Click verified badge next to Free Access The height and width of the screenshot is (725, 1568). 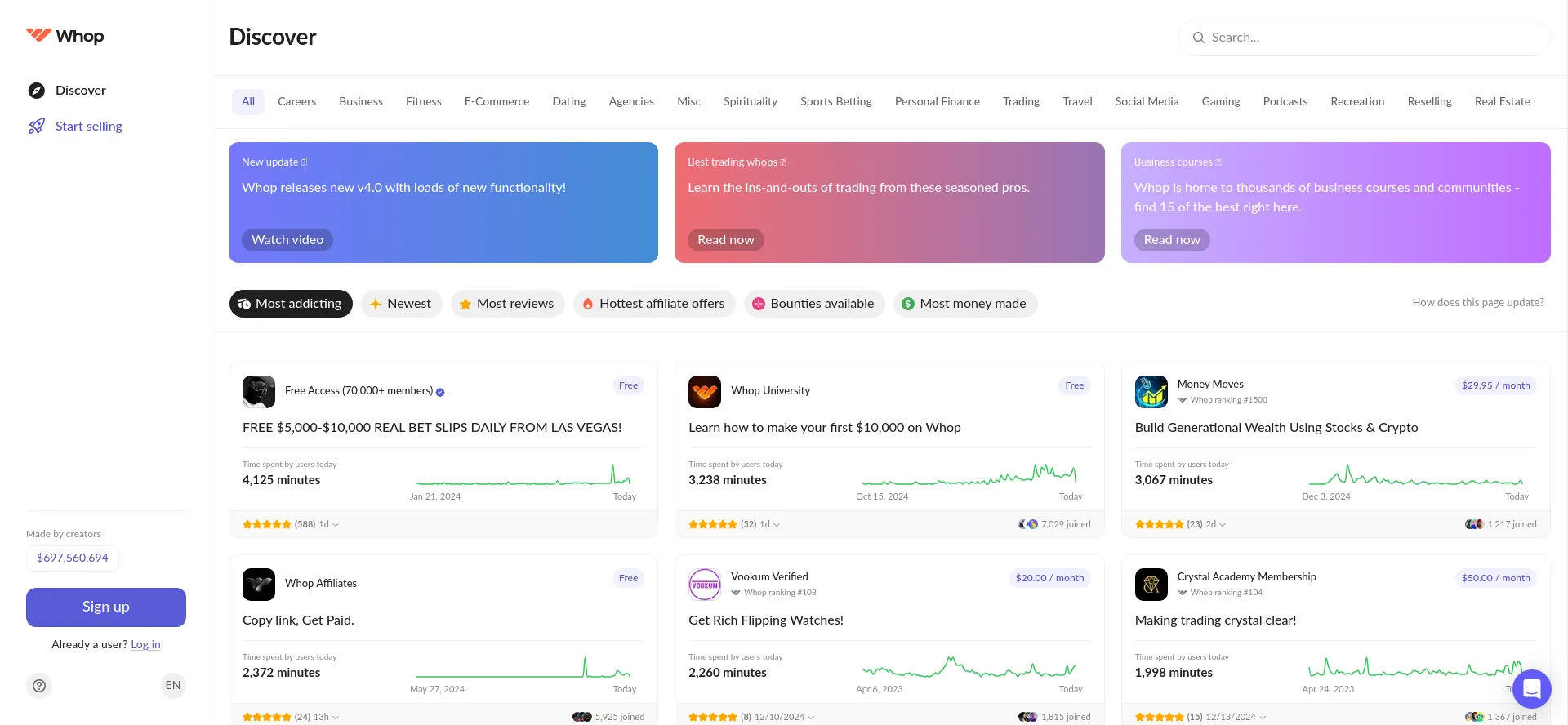click(440, 392)
